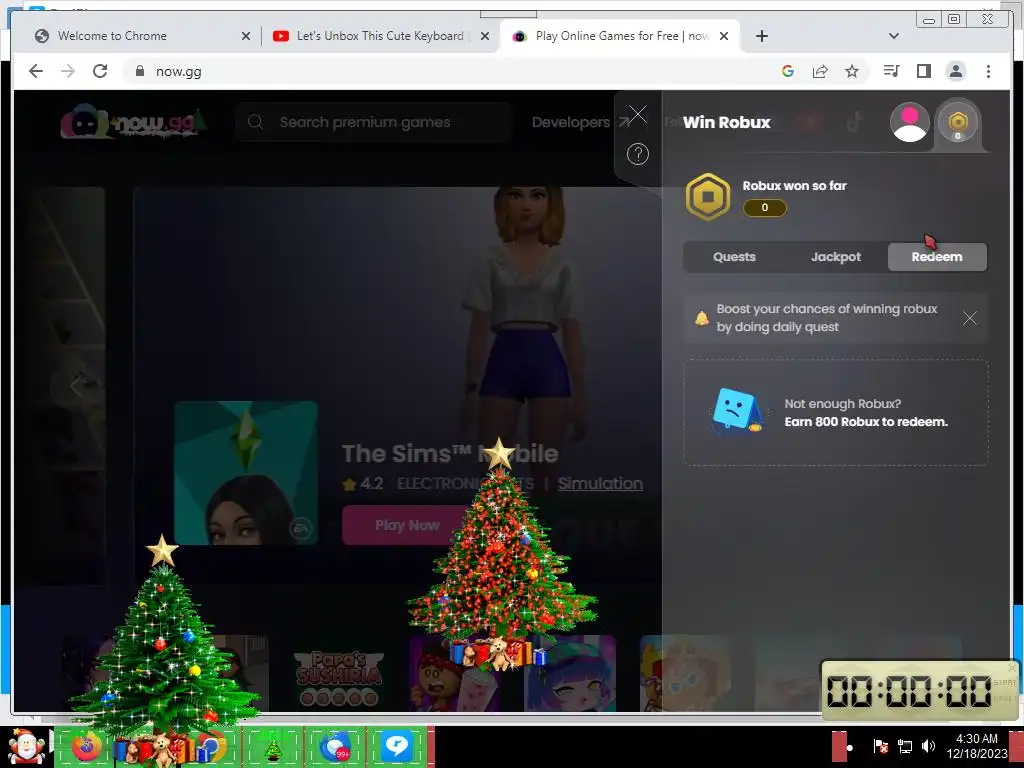
Task: Click the taskbar clock showing 4:30 AM
Action: (977, 746)
